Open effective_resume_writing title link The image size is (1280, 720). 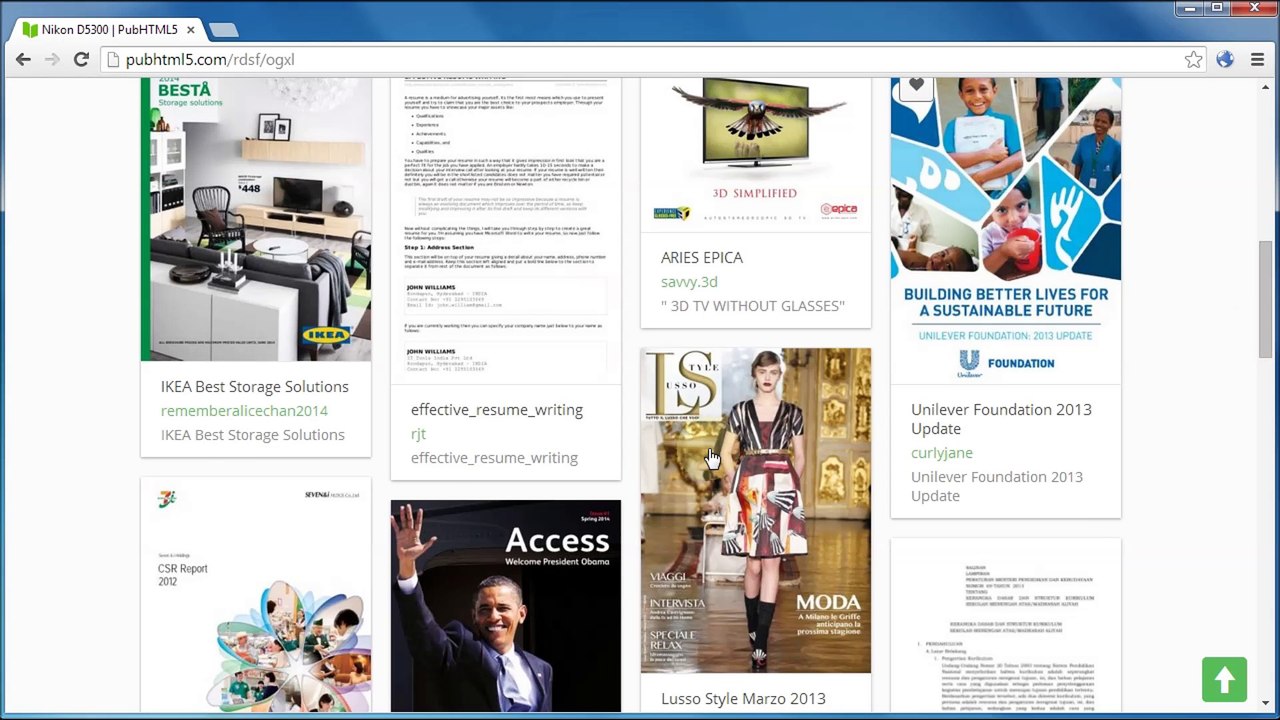point(497,410)
